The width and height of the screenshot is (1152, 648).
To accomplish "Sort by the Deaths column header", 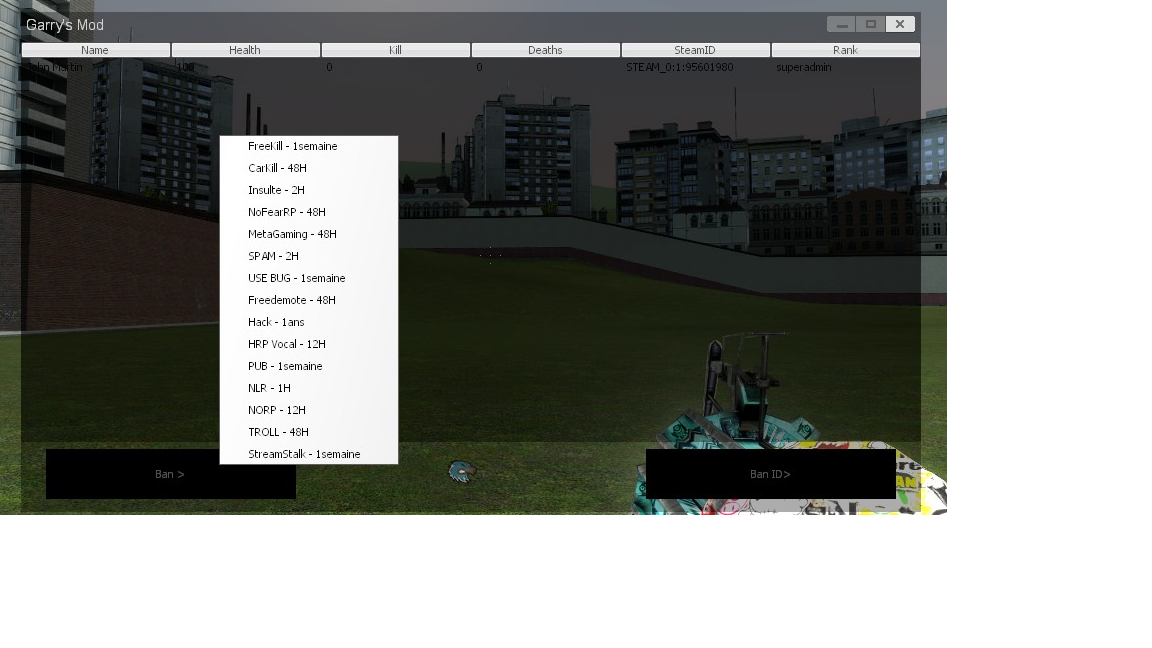I will coord(545,50).
